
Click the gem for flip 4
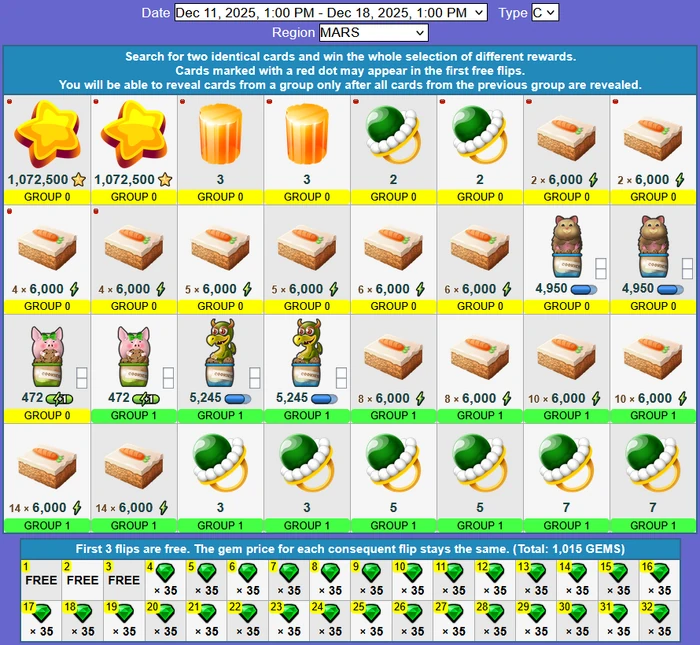pos(166,573)
